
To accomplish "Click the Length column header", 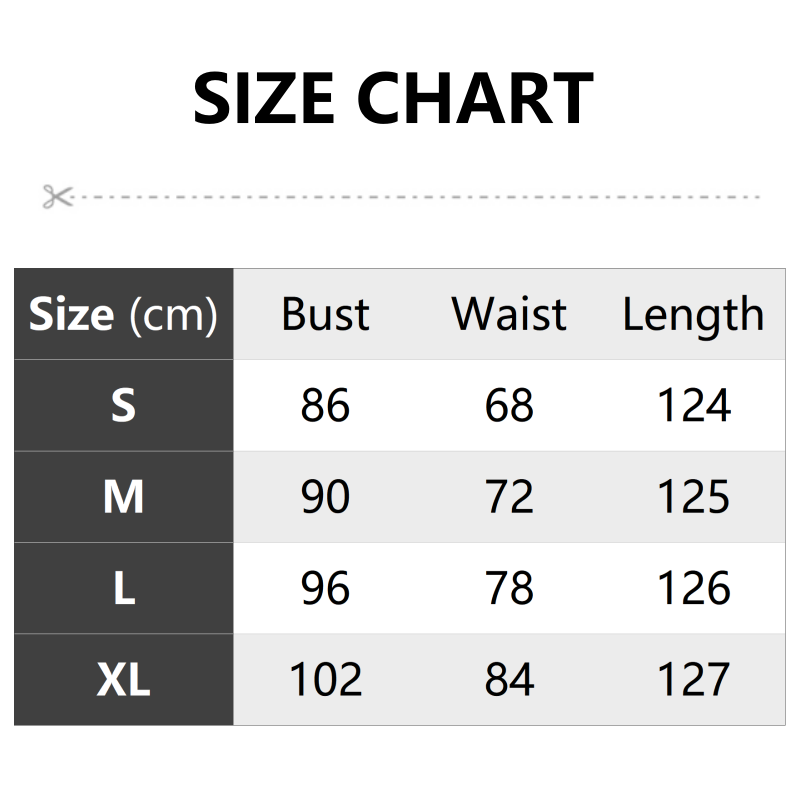I will [693, 315].
